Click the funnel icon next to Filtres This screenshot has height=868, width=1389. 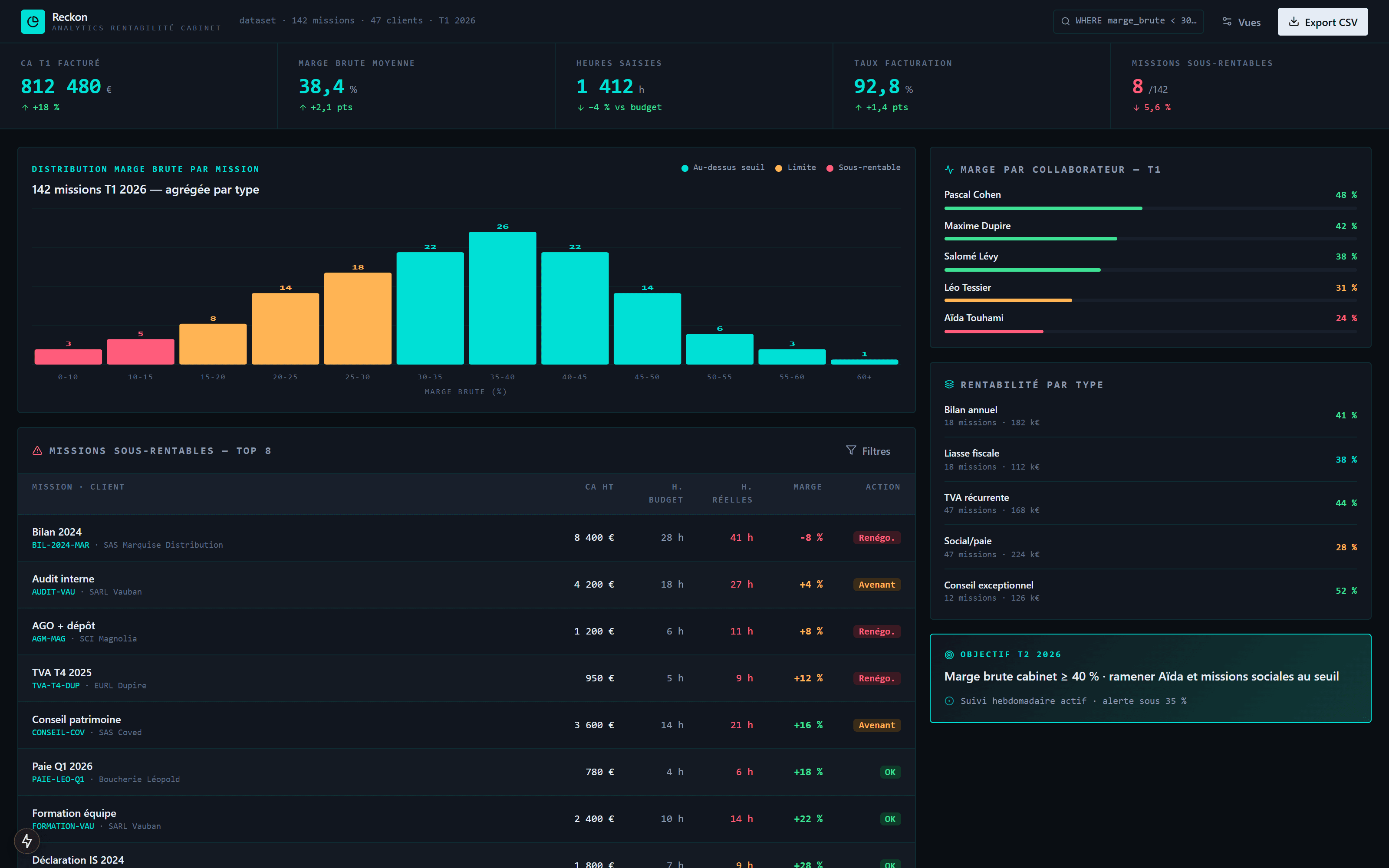(x=851, y=450)
